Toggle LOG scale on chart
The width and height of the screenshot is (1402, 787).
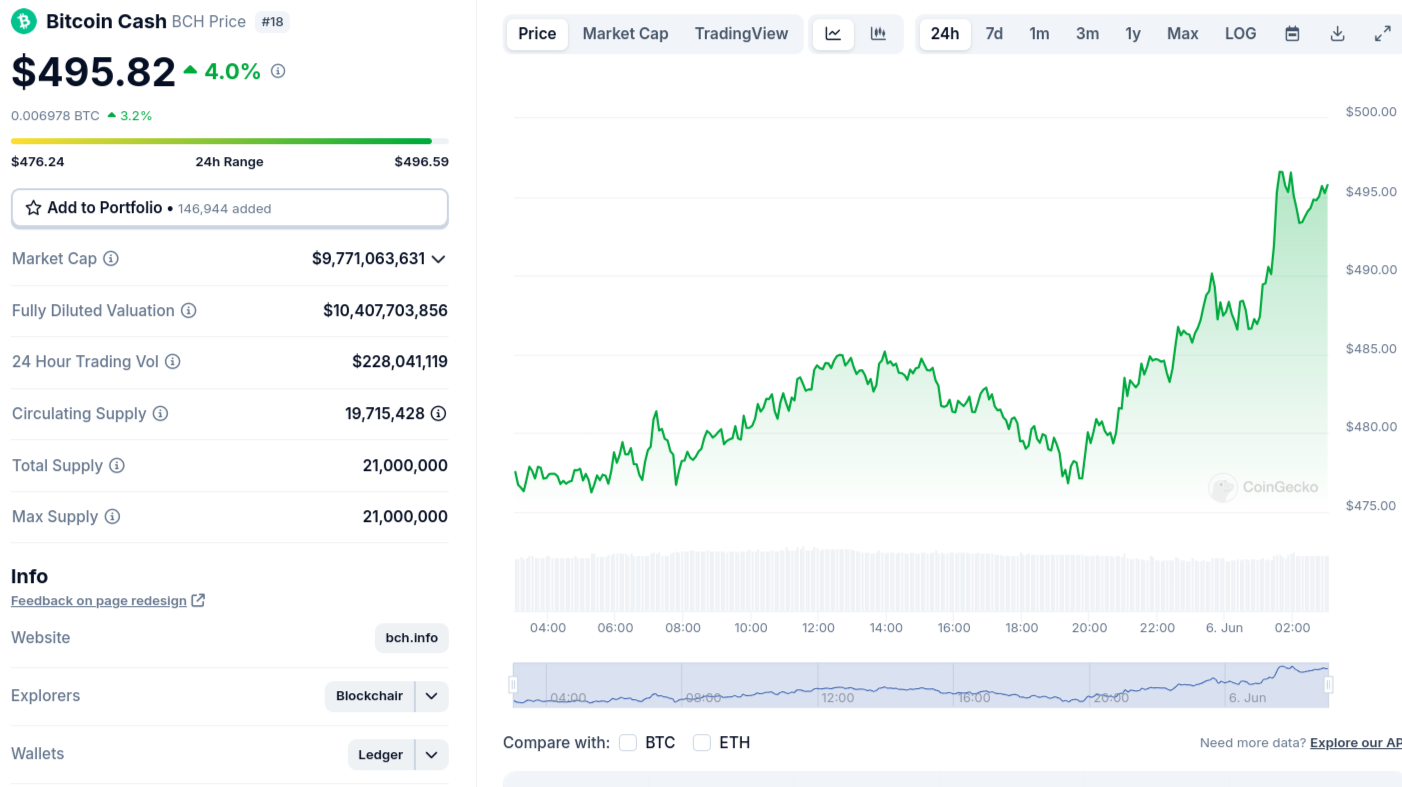[x=1240, y=33]
